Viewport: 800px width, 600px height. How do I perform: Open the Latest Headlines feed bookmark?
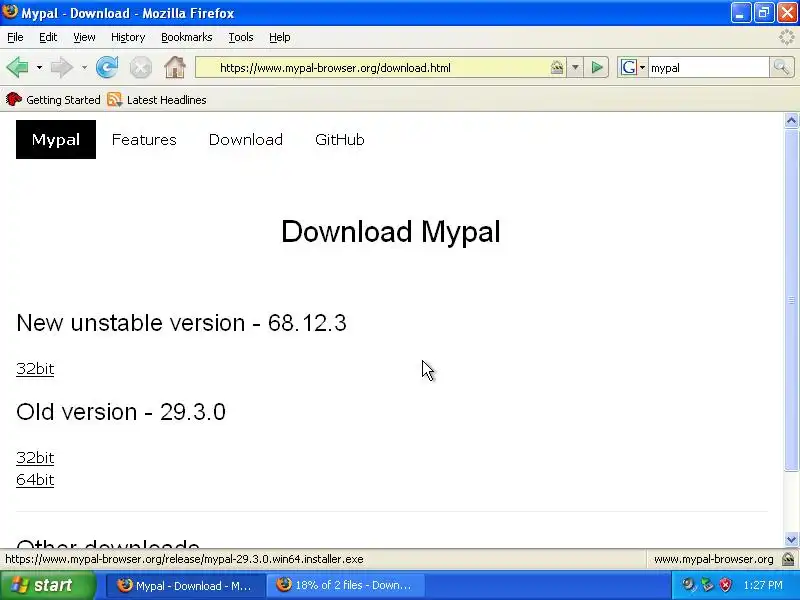click(x=157, y=100)
